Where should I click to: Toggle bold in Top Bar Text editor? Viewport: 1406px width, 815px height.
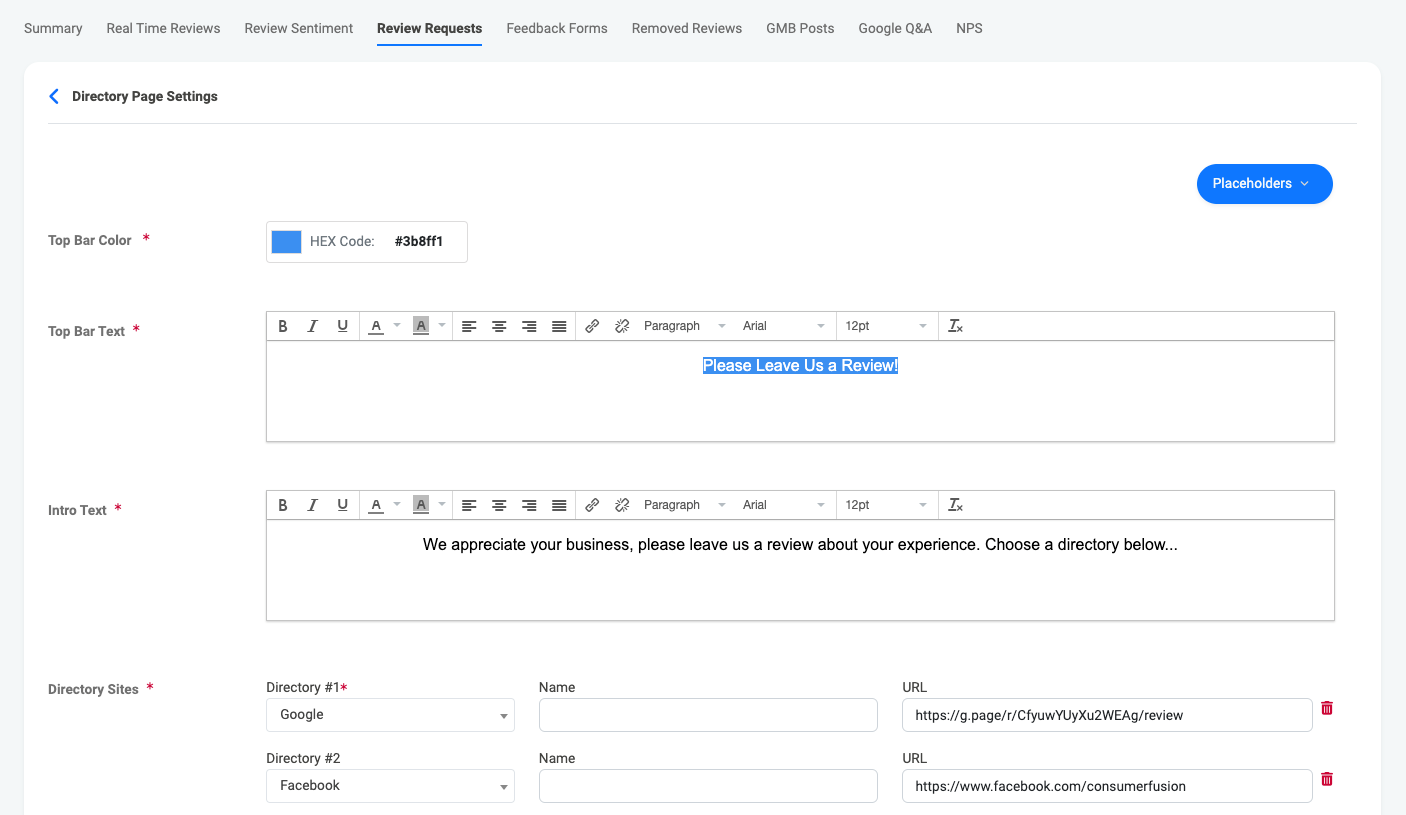(283, 326)
